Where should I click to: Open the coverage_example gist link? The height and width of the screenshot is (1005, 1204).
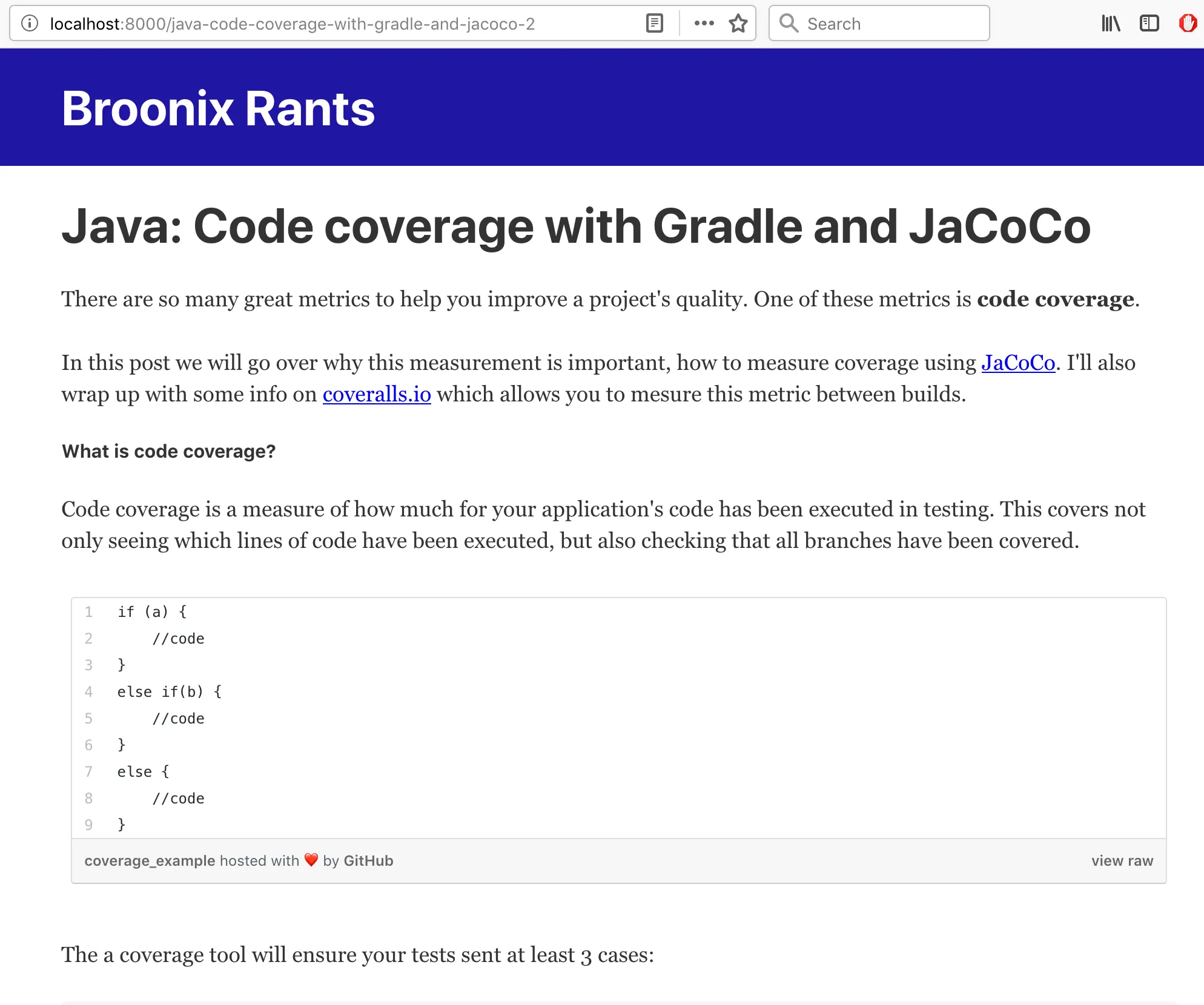pyautogui.click(x=150, y=861)
